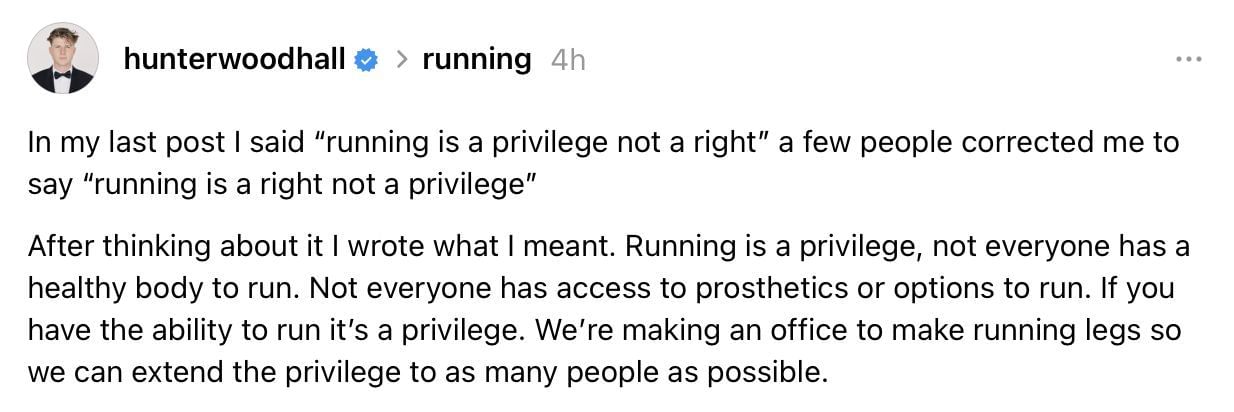Open the running topic
This screenshot has width=1234, height=412.
[477, 60]
